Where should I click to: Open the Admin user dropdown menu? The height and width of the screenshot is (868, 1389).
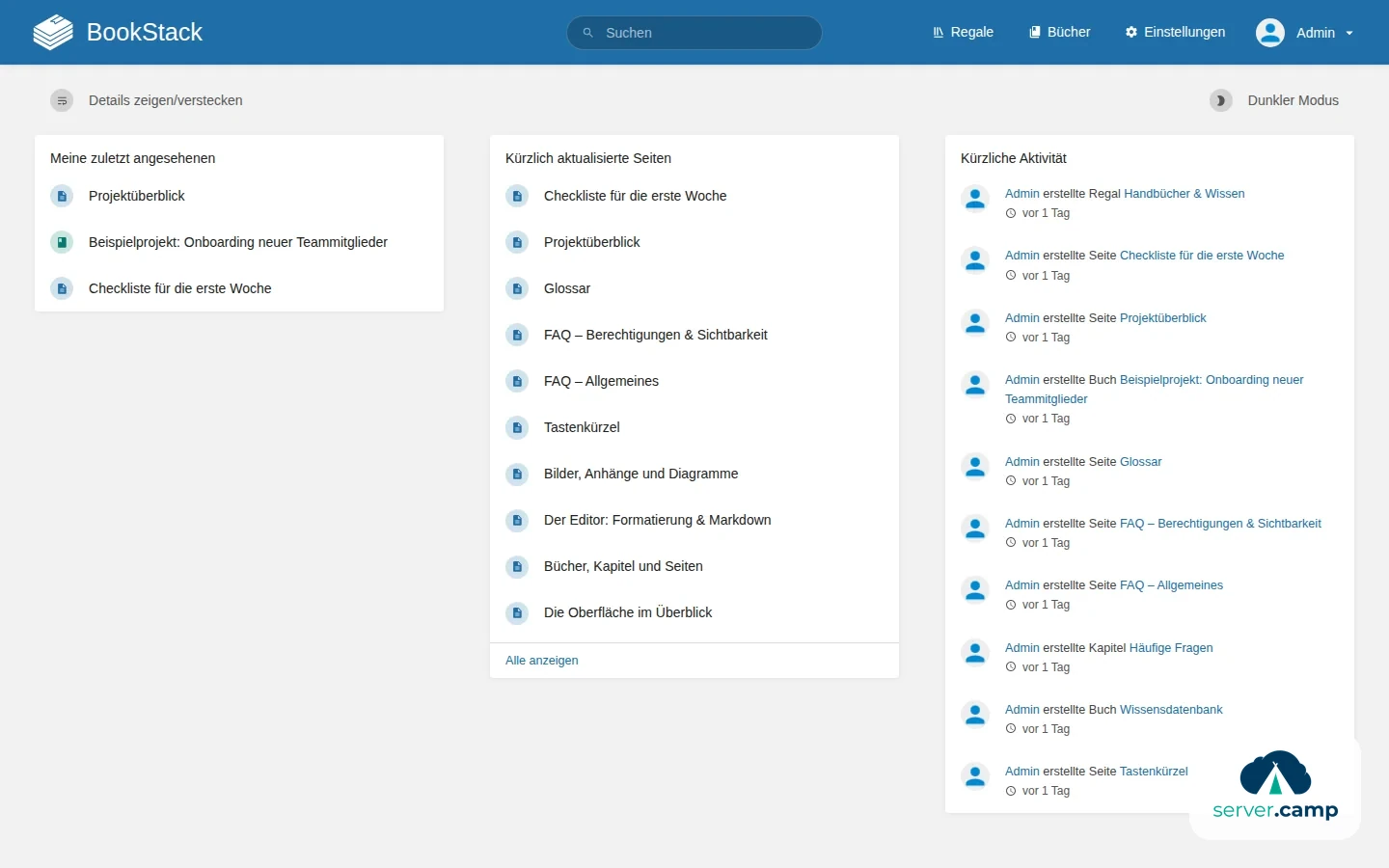click(1305, 33)
